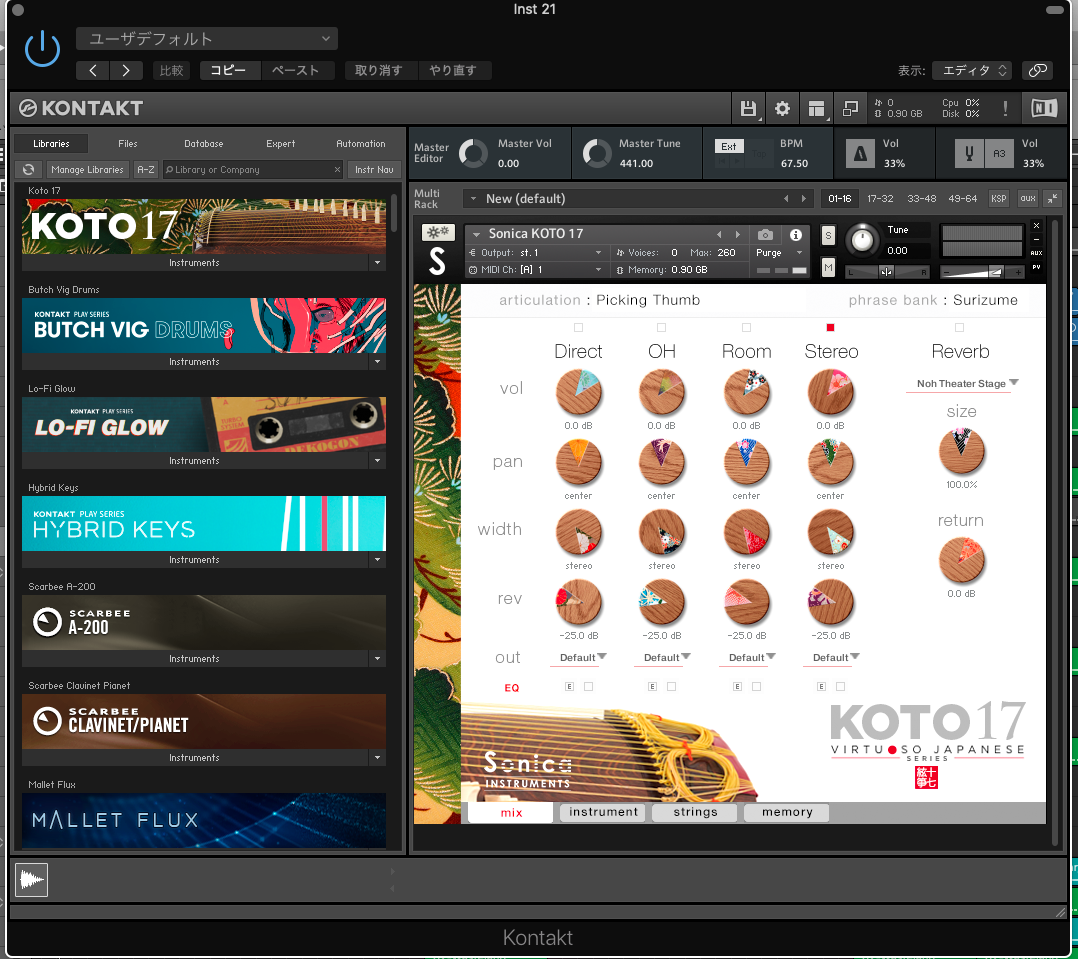Enable the Direct mic checkbox
The height and width of the screenshot is (959, 1078).
(578, 328)
